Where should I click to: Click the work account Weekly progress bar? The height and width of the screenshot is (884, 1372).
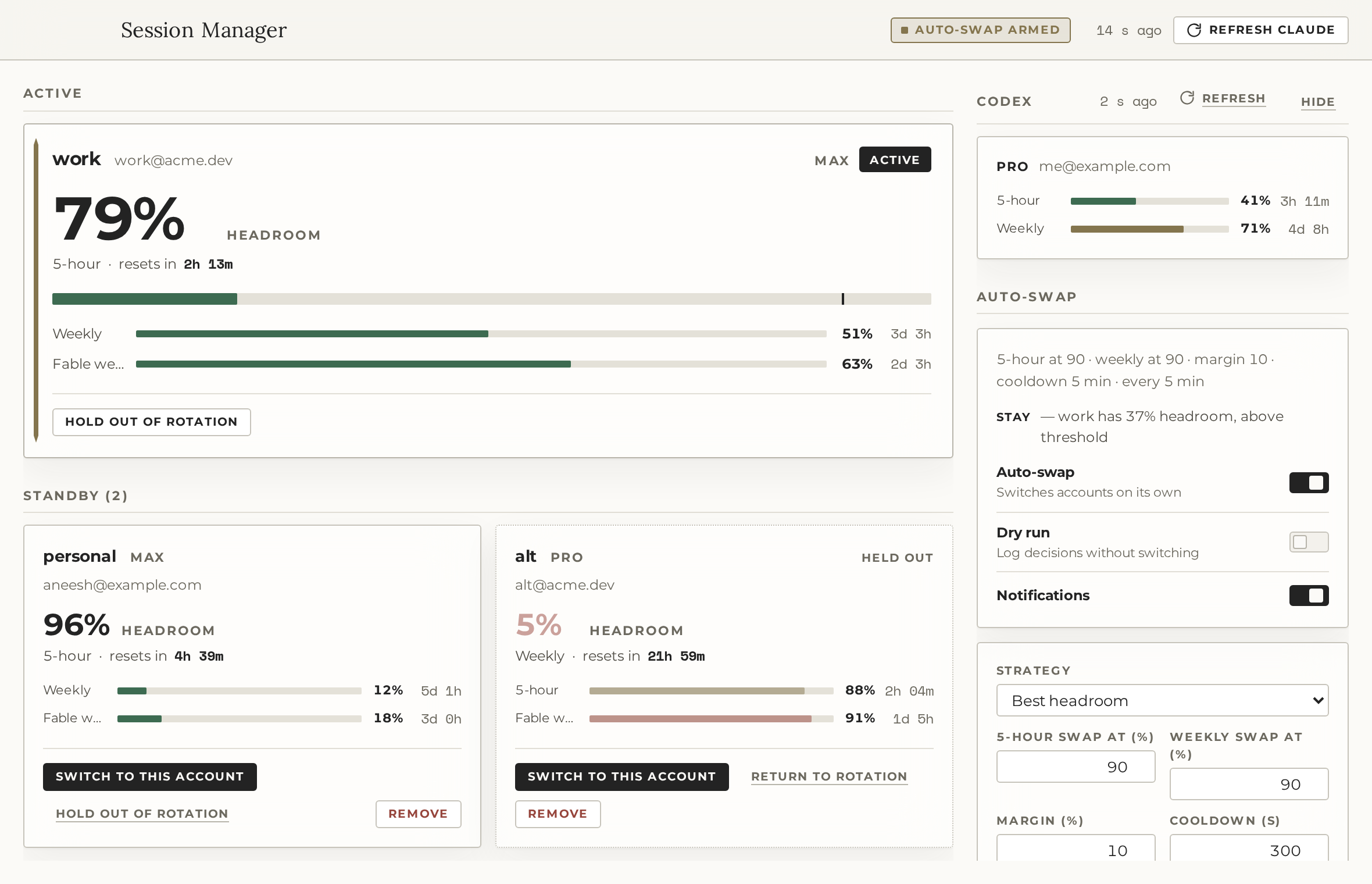[x=481, y=334]
